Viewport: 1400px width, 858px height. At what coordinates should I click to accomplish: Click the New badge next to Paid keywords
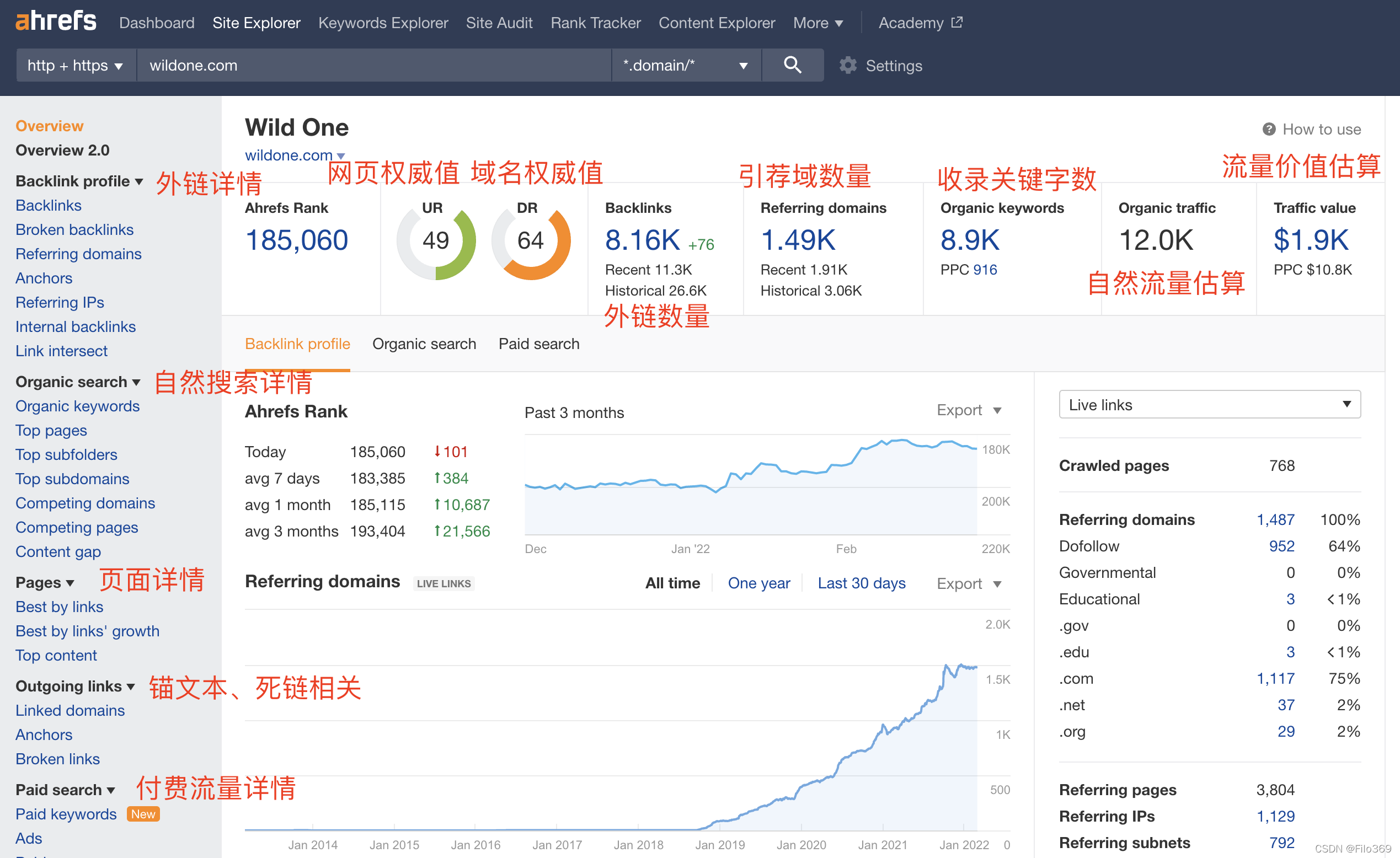(x=143, y=814)
